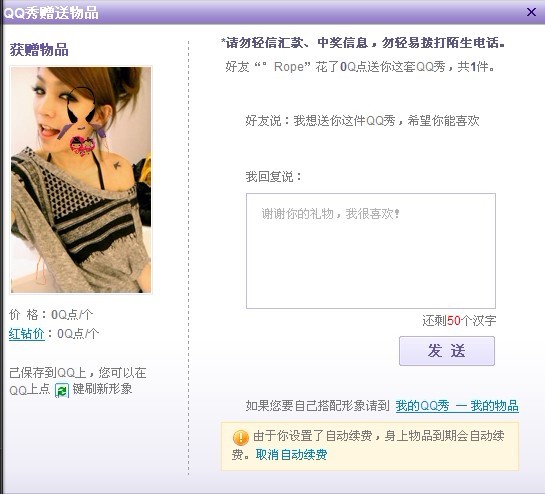Click the green refresh icon
This screenshot has height=494, width=545.
(x=62, y=390)
